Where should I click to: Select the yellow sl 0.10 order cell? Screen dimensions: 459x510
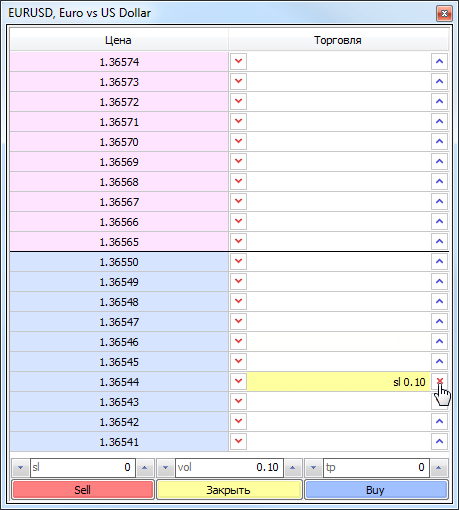(339, 381)
